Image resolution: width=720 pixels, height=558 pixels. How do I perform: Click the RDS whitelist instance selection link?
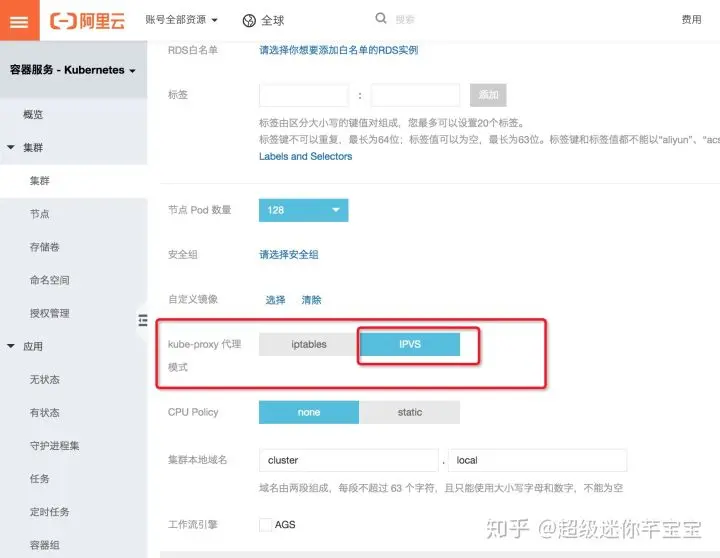pos(338,50)
